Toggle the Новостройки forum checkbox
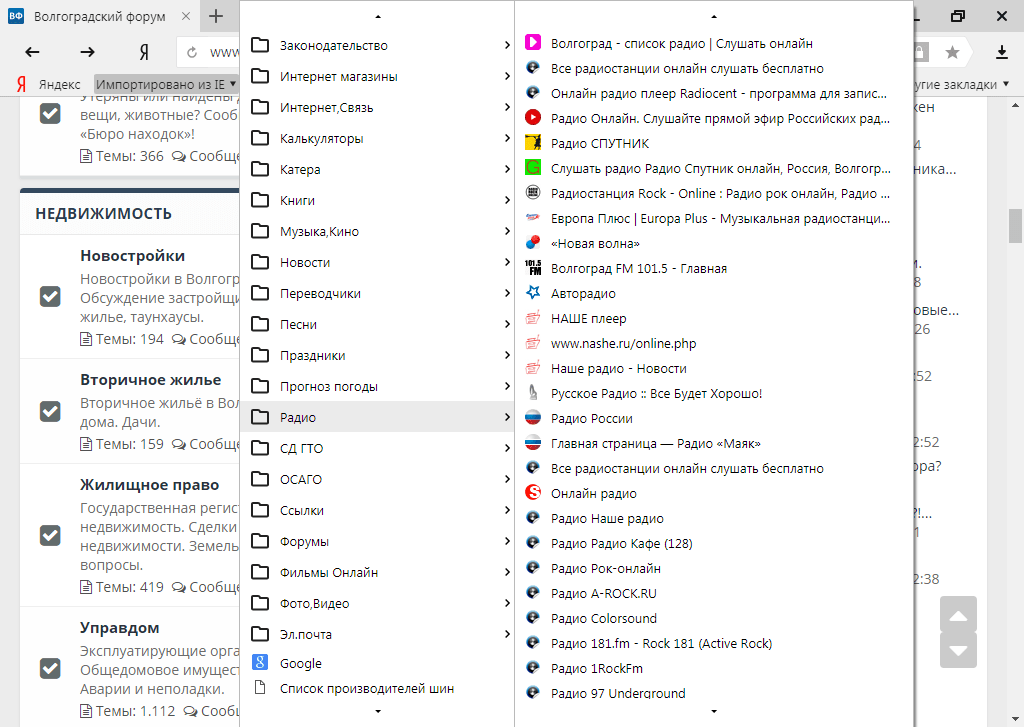 50,297
